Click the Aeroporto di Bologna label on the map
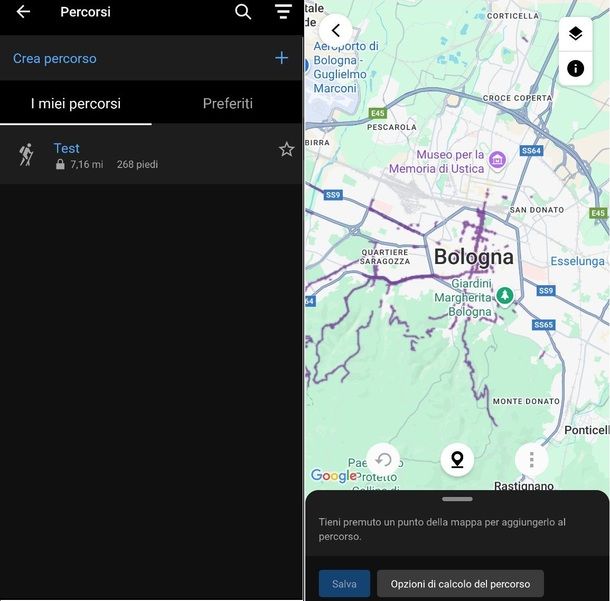 [x=345, y=67]
